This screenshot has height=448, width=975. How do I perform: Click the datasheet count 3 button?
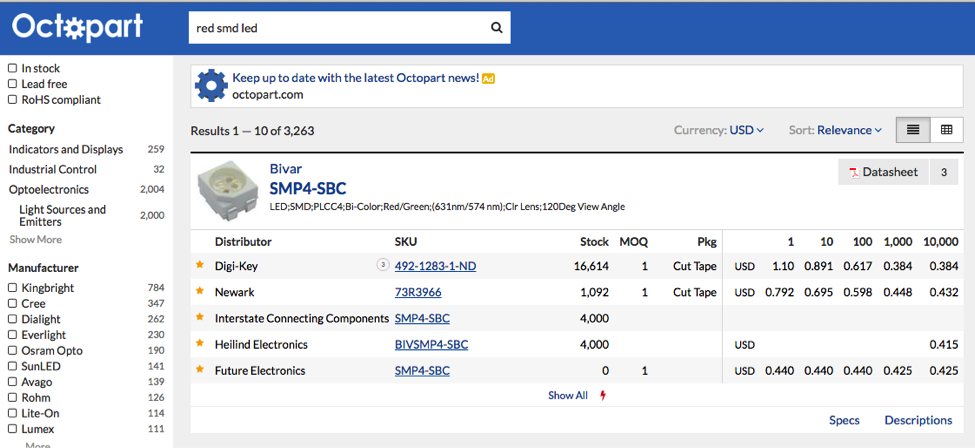(x=944, y=172)
